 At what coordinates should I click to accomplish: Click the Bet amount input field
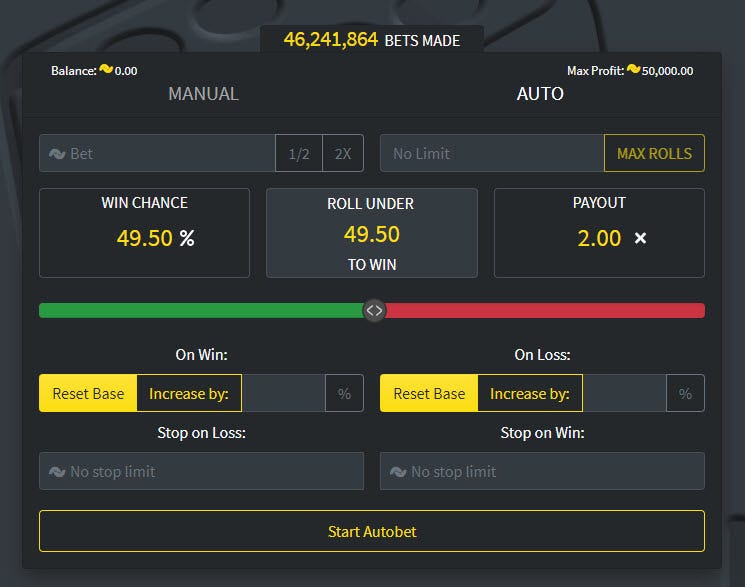click(x=157, y=153)
